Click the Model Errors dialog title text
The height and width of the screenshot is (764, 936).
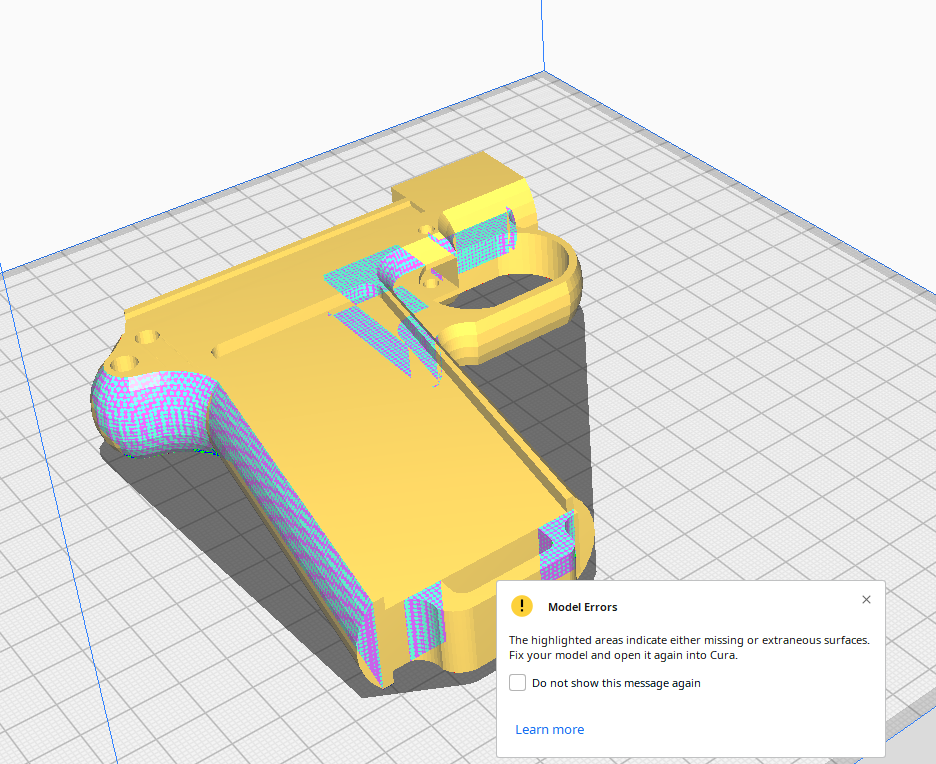[x=583, y=607]
